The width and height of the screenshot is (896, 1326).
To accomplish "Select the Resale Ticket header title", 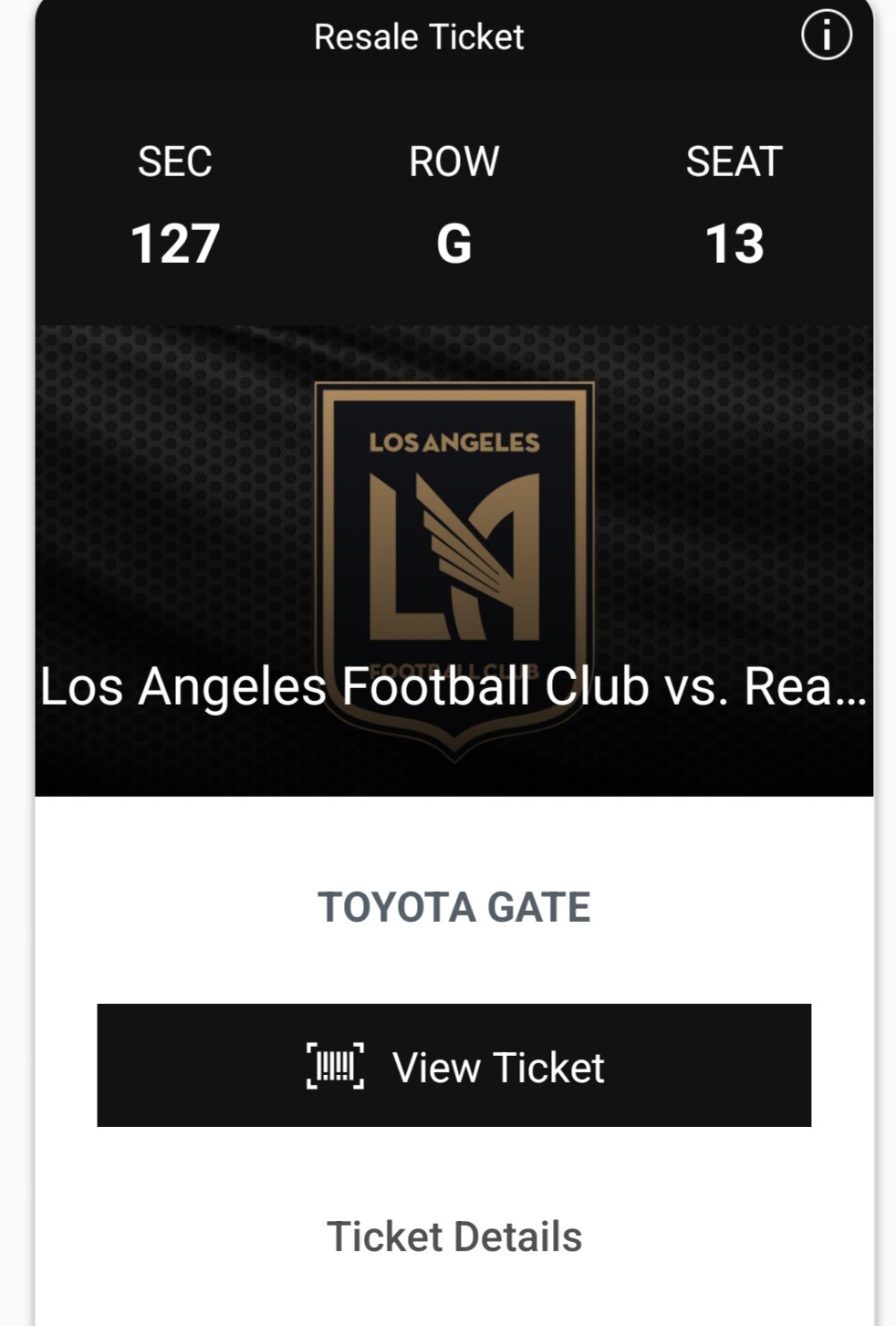I will (419, 37).
